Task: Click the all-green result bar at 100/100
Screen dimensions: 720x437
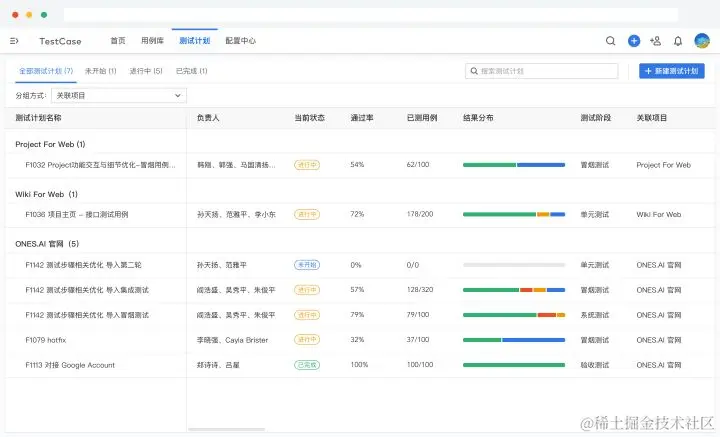Action: pos(514,365)
